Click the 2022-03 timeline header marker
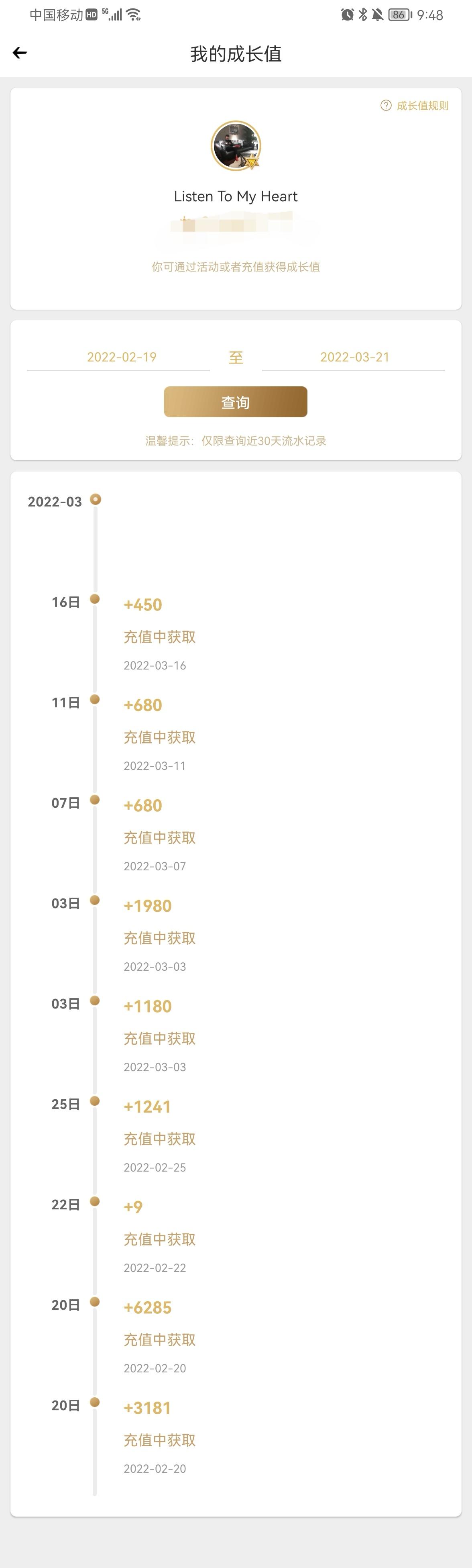472x1568 pixels. [96, 500]
